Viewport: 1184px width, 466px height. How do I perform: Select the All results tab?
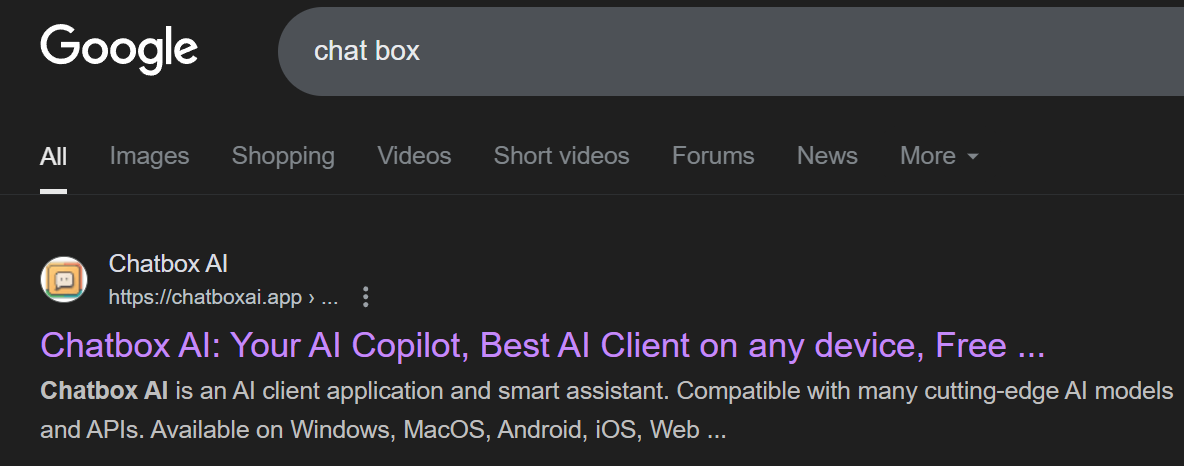pos(54,156)
